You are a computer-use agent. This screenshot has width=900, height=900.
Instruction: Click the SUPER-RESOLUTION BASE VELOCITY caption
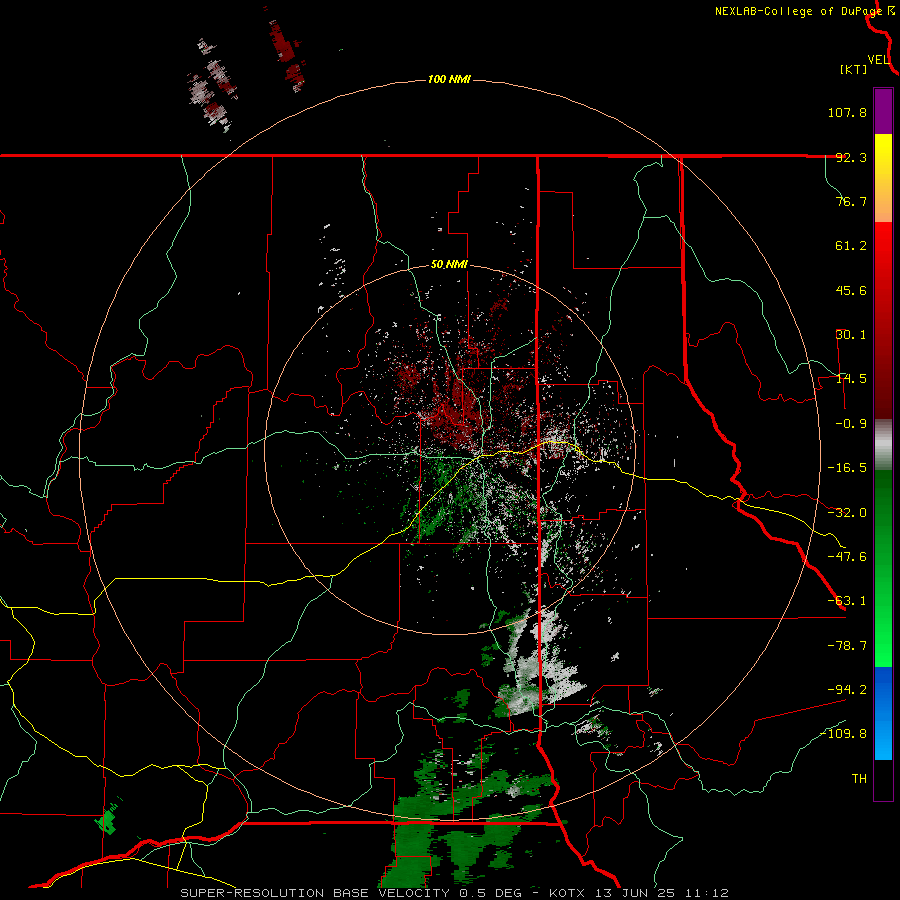pyautogui.click(x=315, y=893)
